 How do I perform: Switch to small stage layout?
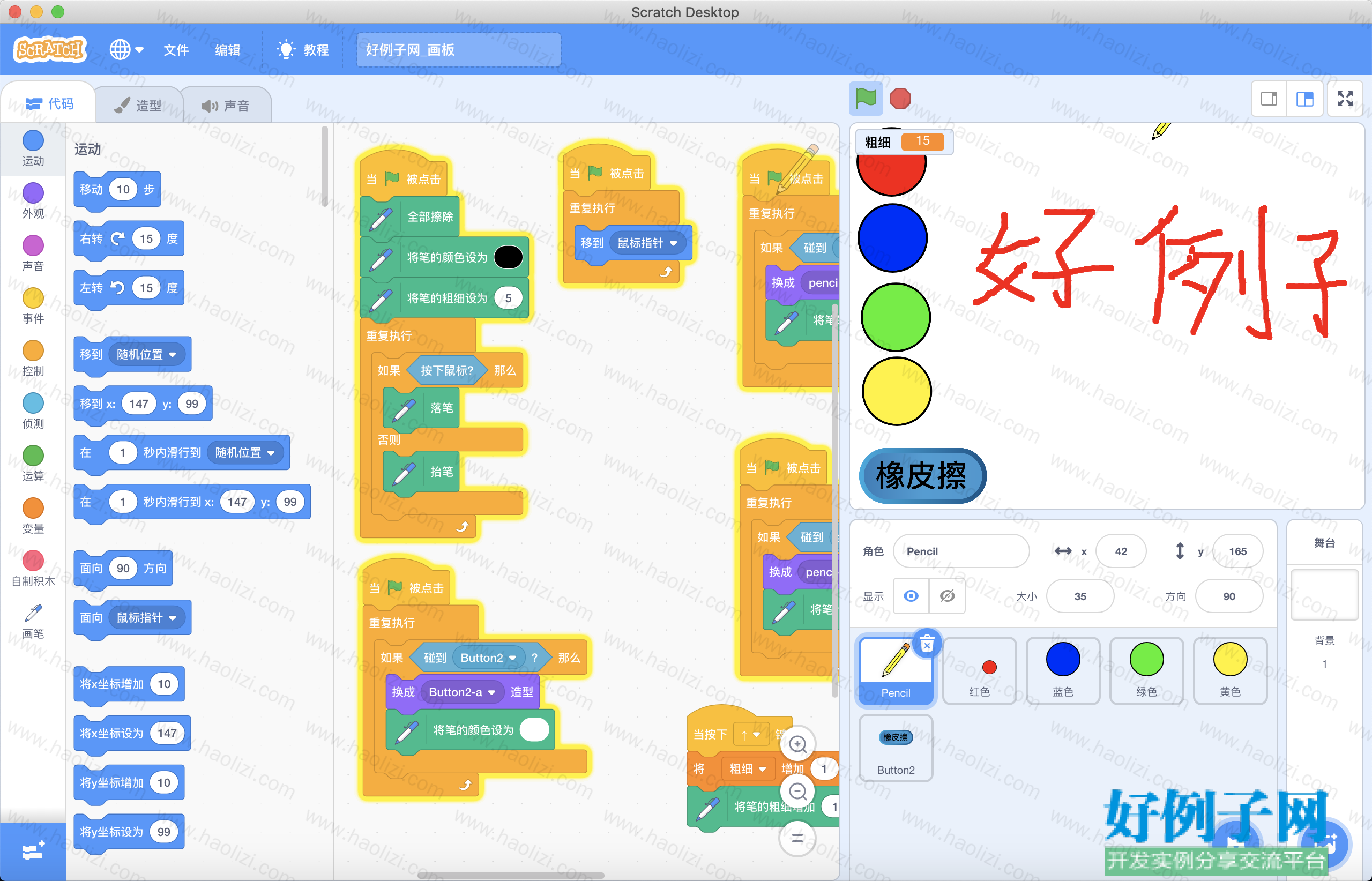pyautogui.click(x=1269, y=99)
